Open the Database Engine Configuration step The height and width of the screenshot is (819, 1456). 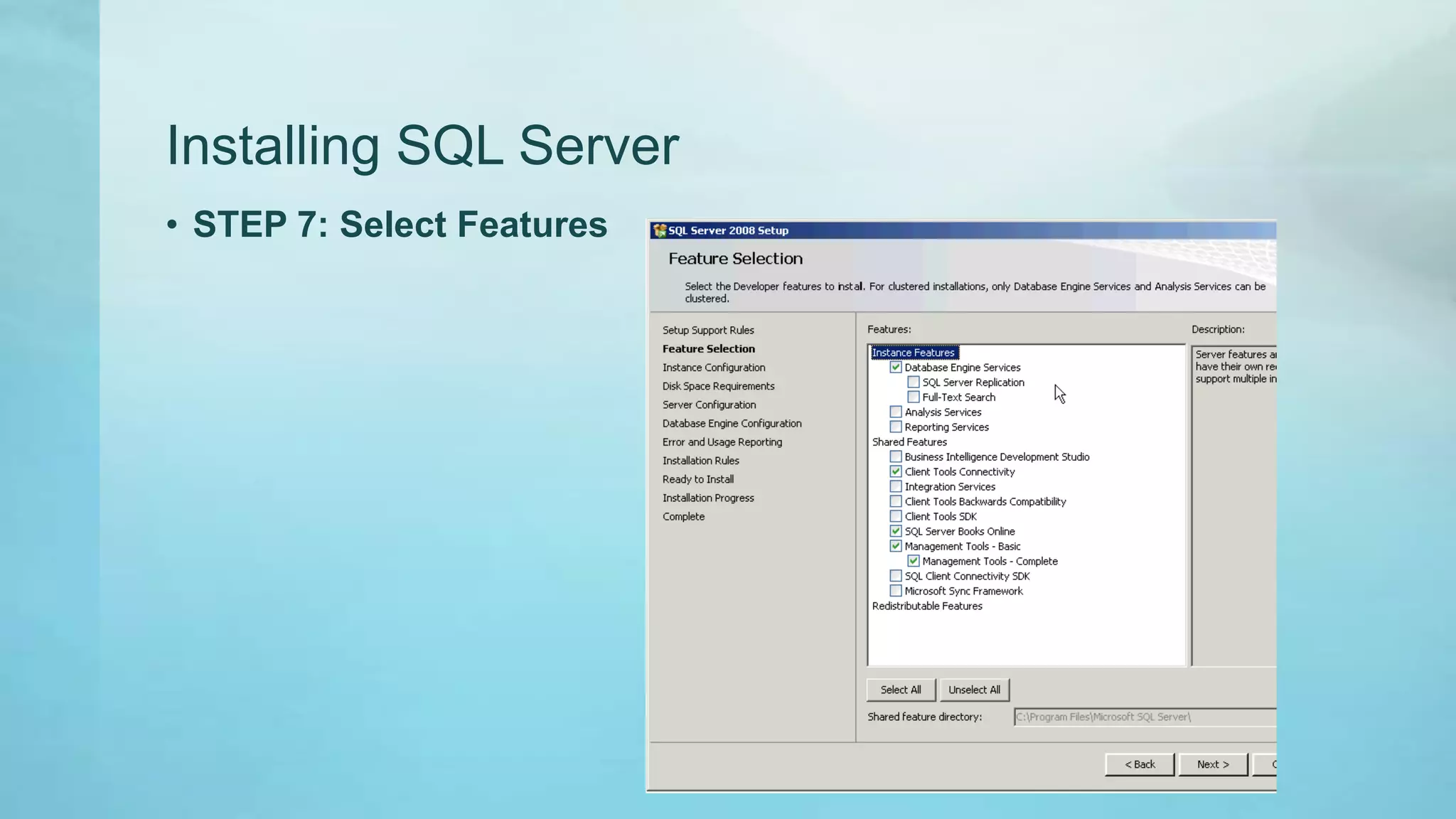[732, 424]
